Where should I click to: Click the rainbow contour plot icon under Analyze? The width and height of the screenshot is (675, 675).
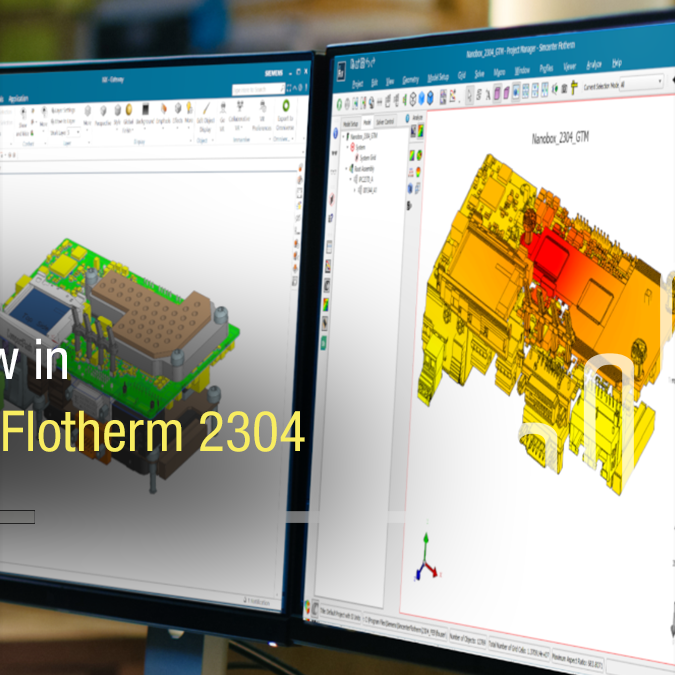click(420, 130)
